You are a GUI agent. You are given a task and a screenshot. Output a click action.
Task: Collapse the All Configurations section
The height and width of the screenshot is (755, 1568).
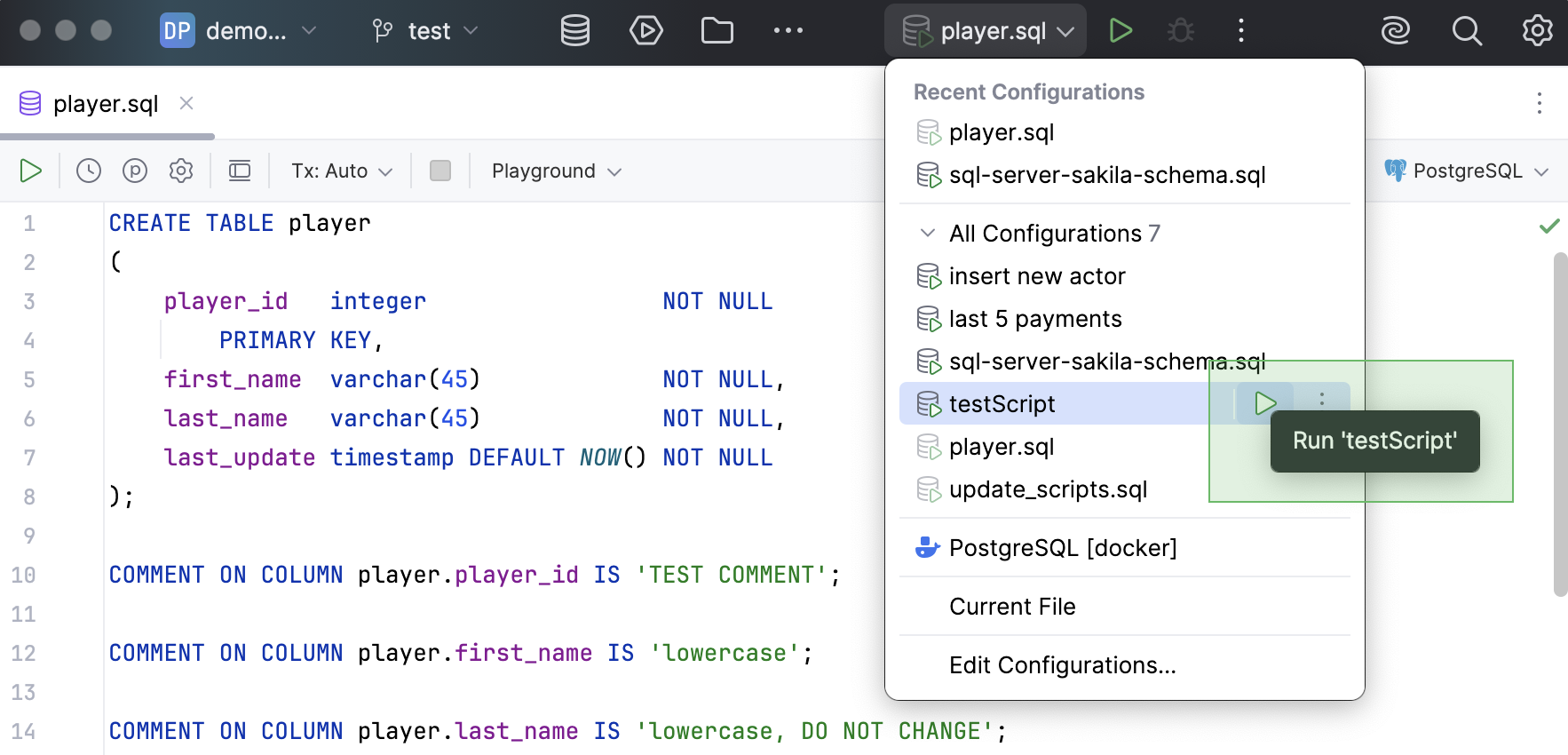[x=928, y=233]
